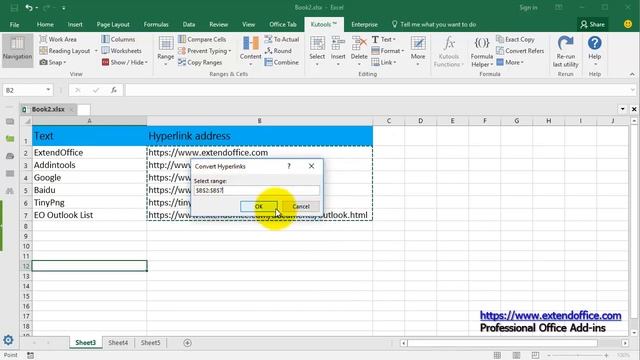Click OK in Convert Hyperlinks dialog
The image size is (640, 360).
pos(259,207)
